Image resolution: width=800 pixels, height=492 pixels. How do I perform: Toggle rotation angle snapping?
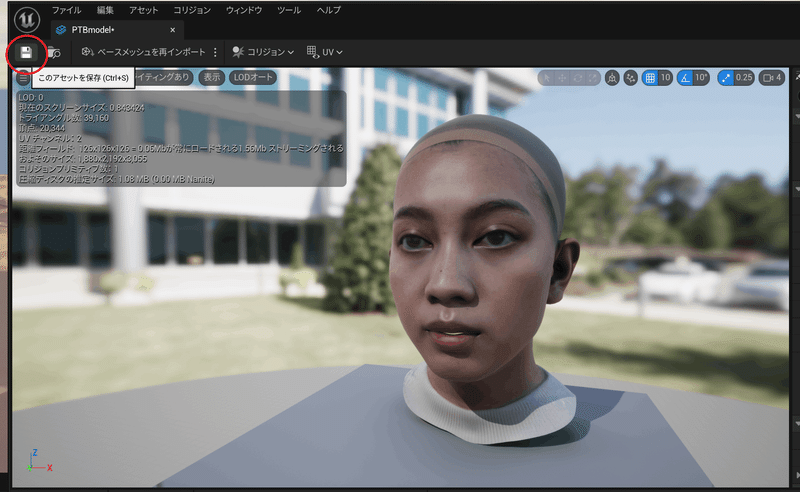click(685, 78)
